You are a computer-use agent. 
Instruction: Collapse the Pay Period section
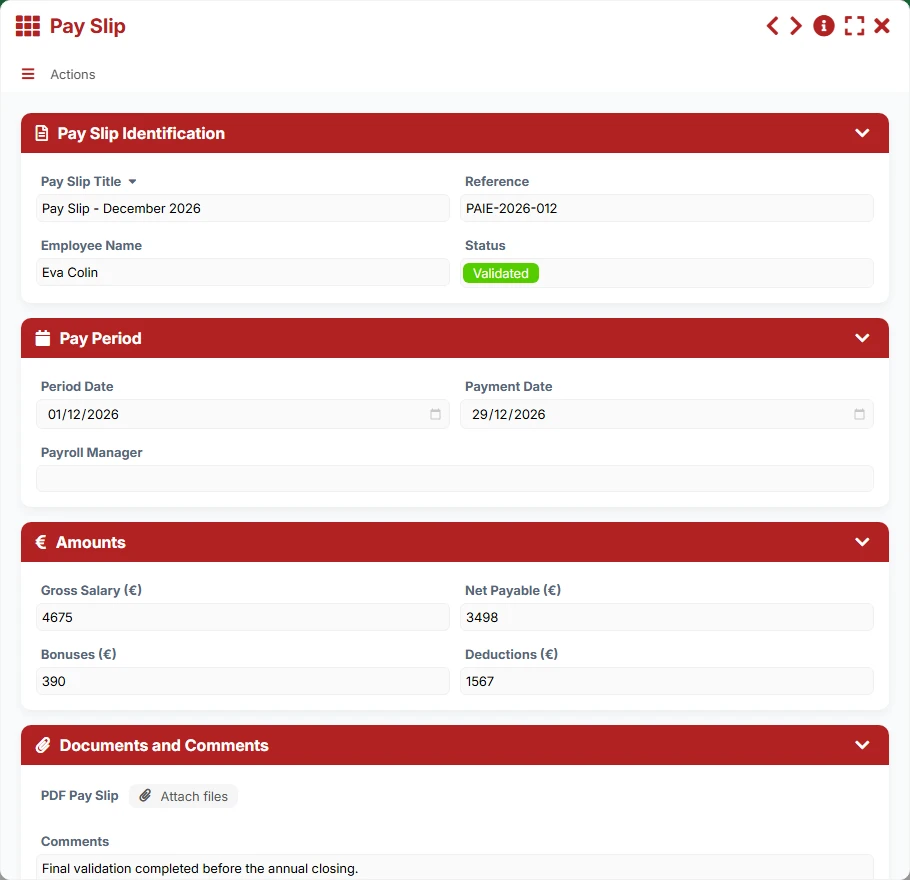(x=862, y=338)
